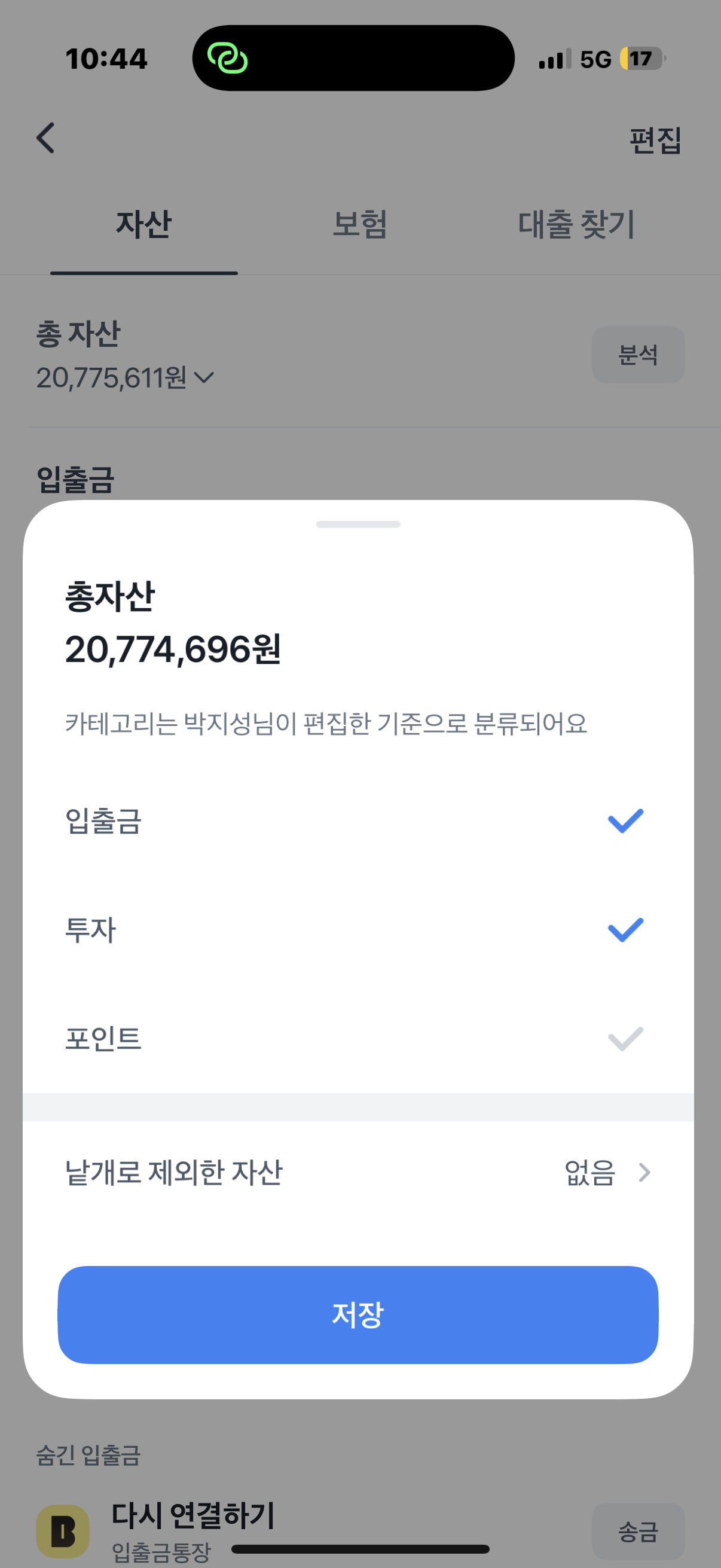
Task: Open the 없음 excluded assets setting
Action: click(x=590, y=1172)
